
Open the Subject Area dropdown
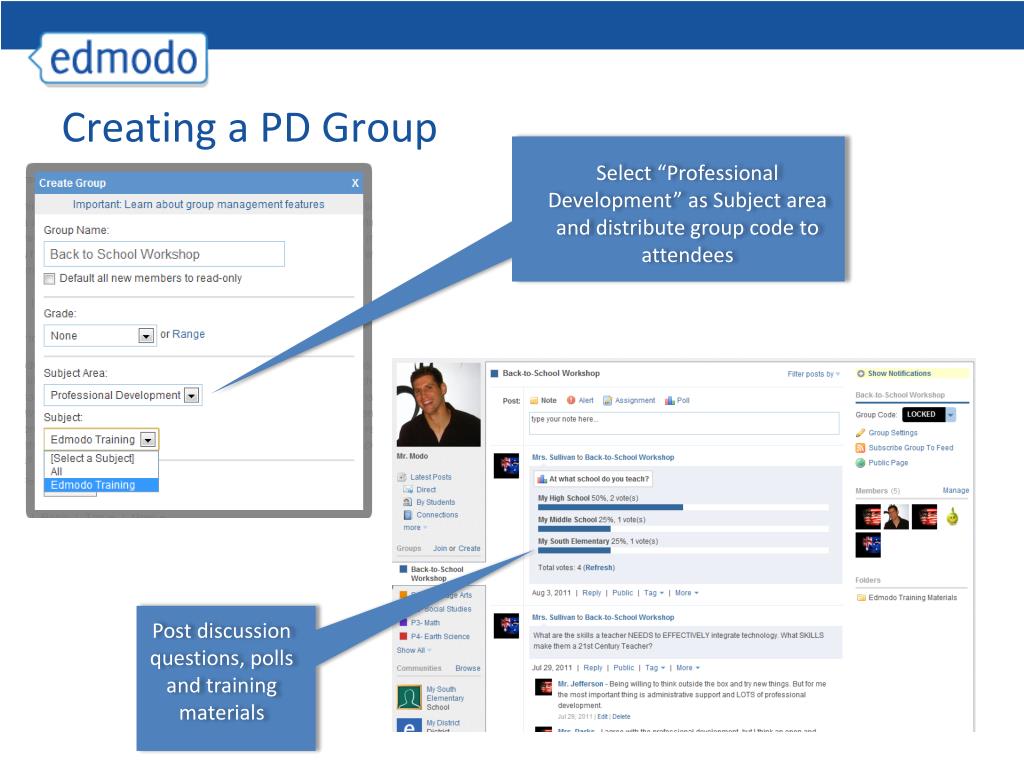coord(123,395)
